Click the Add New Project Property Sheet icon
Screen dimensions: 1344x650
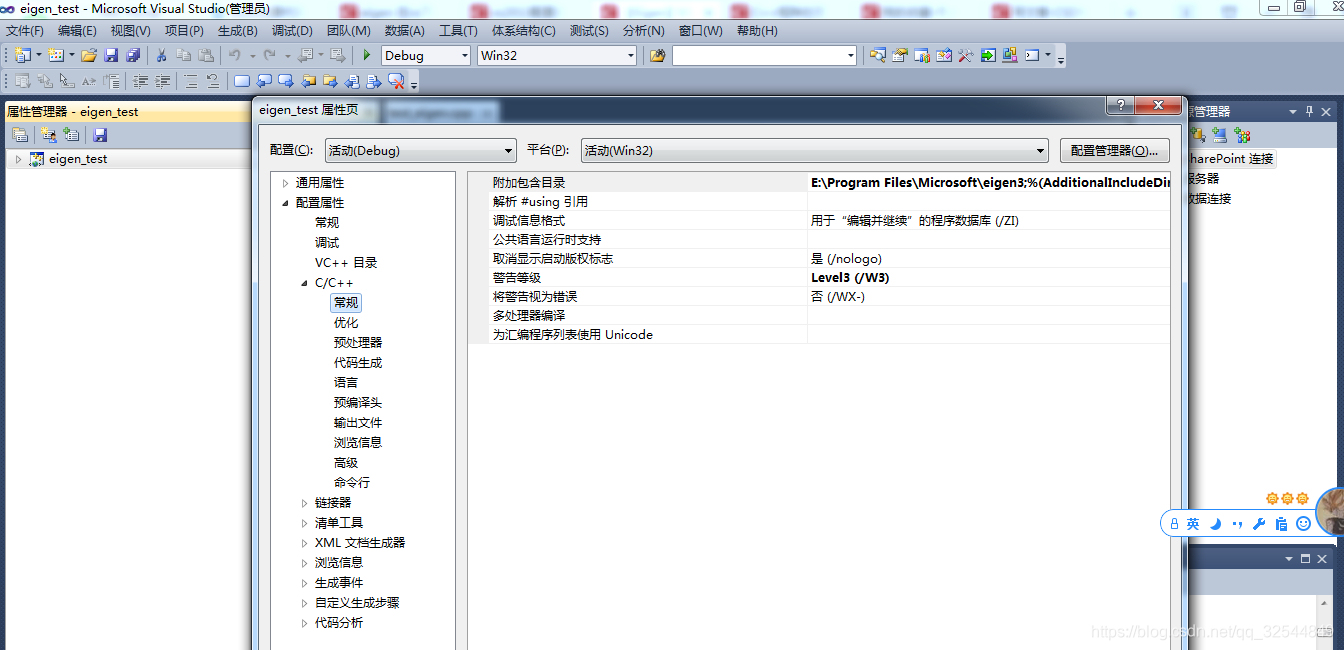pyautogui.click(x=48, y=135)
